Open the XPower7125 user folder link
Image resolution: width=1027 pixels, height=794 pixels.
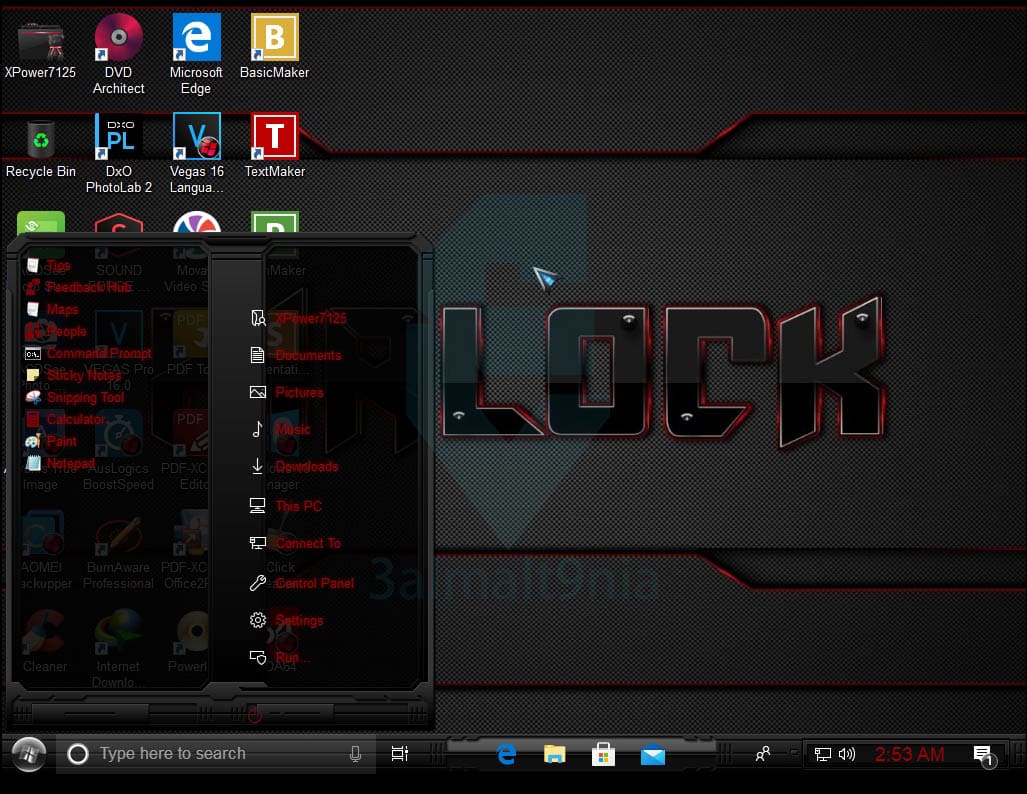coord(298,318)
